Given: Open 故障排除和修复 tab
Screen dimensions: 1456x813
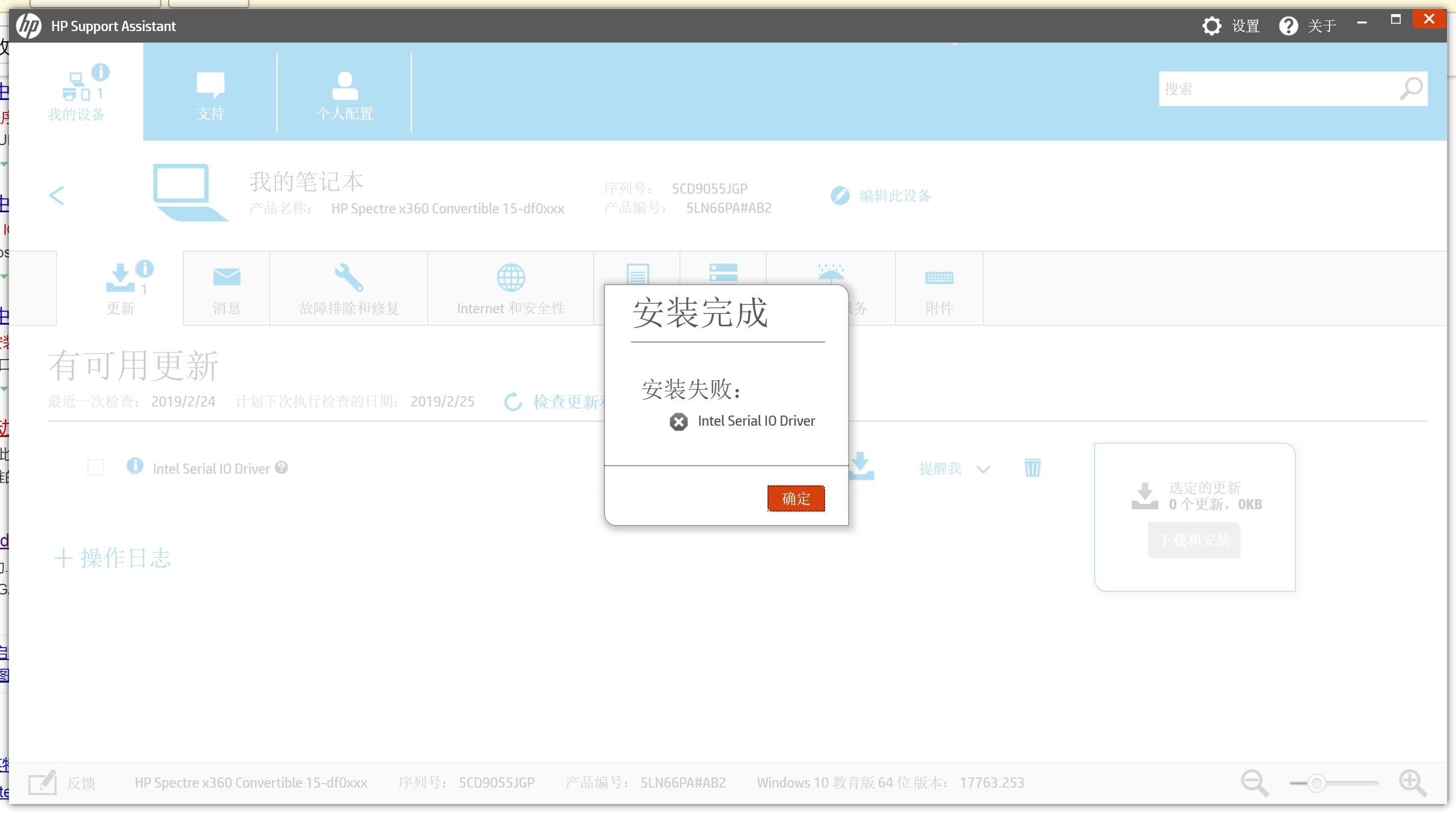Looking at the screenshot, I should [x=349, y=289].
